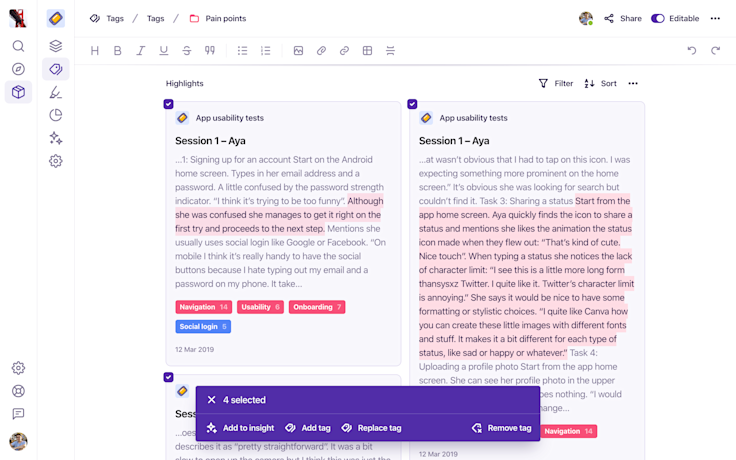Click the 12 Mar 2019 date on first card
The width and height of the screenshot is (736, 460).
194,350
